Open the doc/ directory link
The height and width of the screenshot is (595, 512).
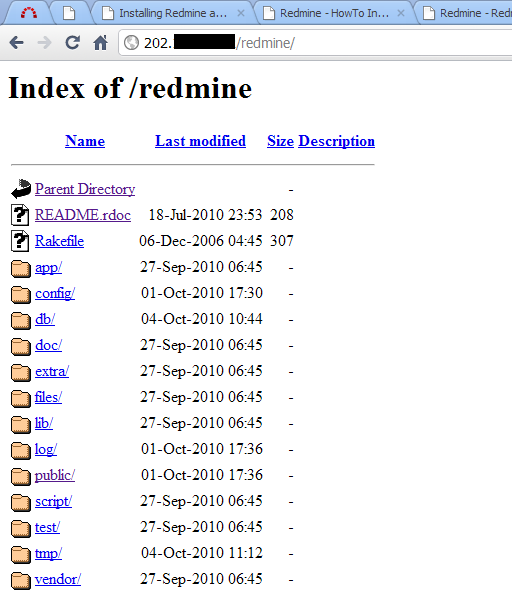48,345
